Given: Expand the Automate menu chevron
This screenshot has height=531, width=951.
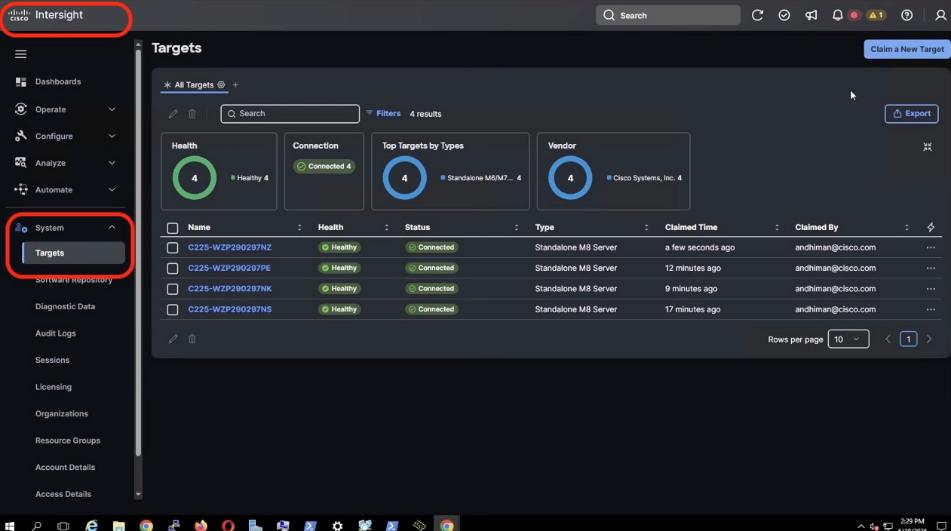Looking at the screenshot, I should 112,189.
